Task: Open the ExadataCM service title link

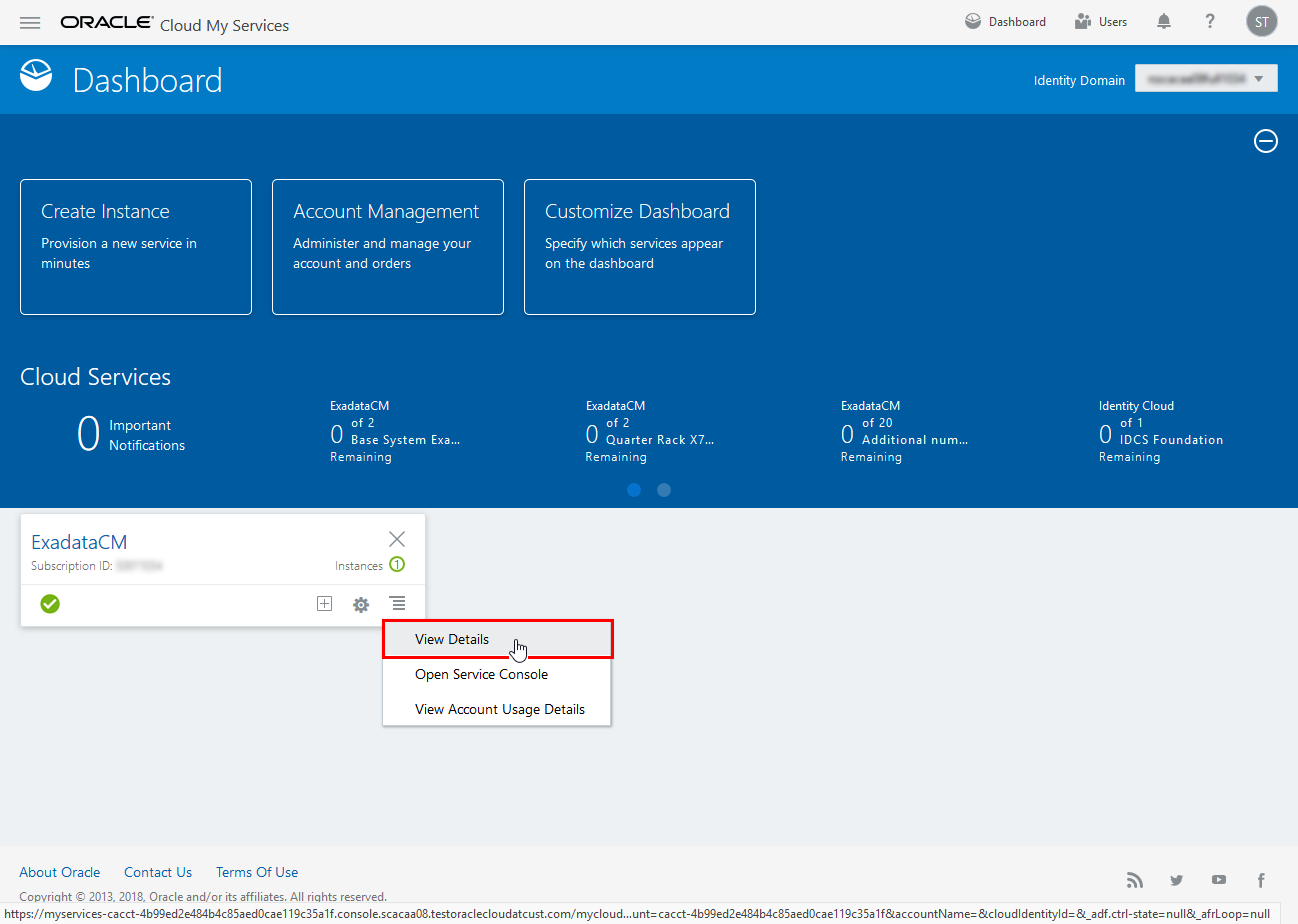Action: 79,542
